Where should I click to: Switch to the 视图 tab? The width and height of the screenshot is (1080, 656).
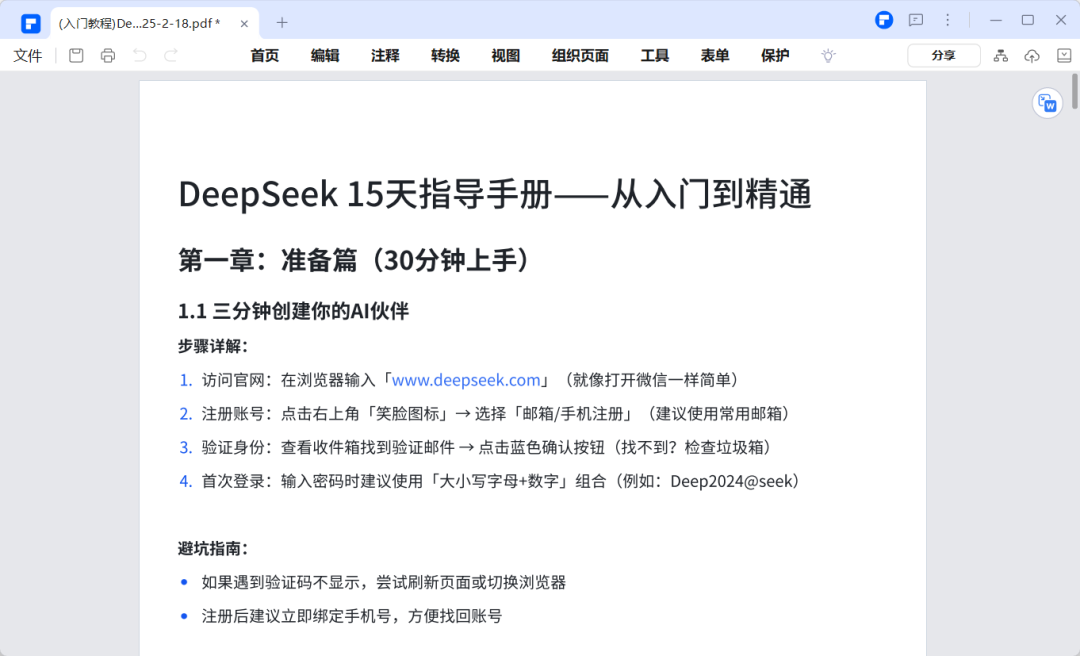coord(506,56)
